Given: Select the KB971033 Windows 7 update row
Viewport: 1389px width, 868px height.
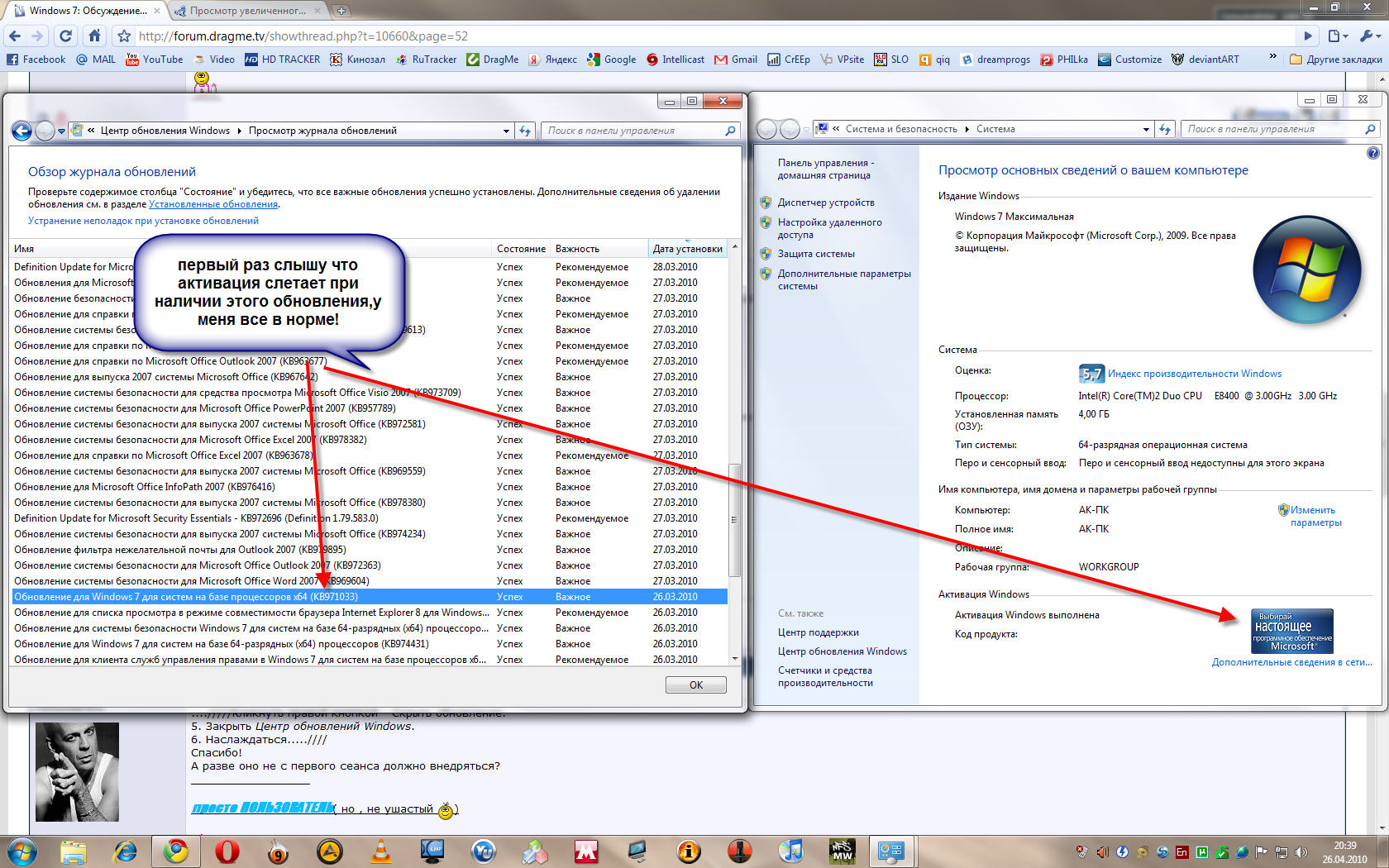Looking at the screenshot, I should click(x=370, y=597).
